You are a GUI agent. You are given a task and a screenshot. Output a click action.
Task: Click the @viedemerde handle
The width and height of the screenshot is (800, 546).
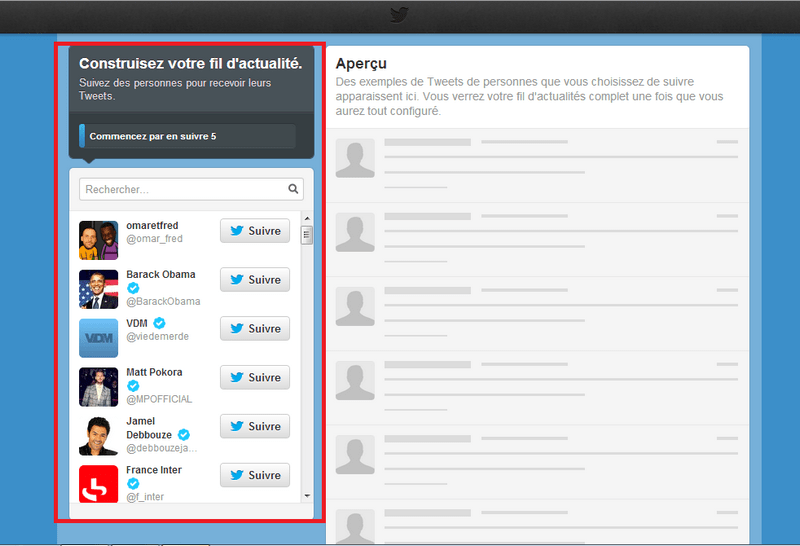158,336
